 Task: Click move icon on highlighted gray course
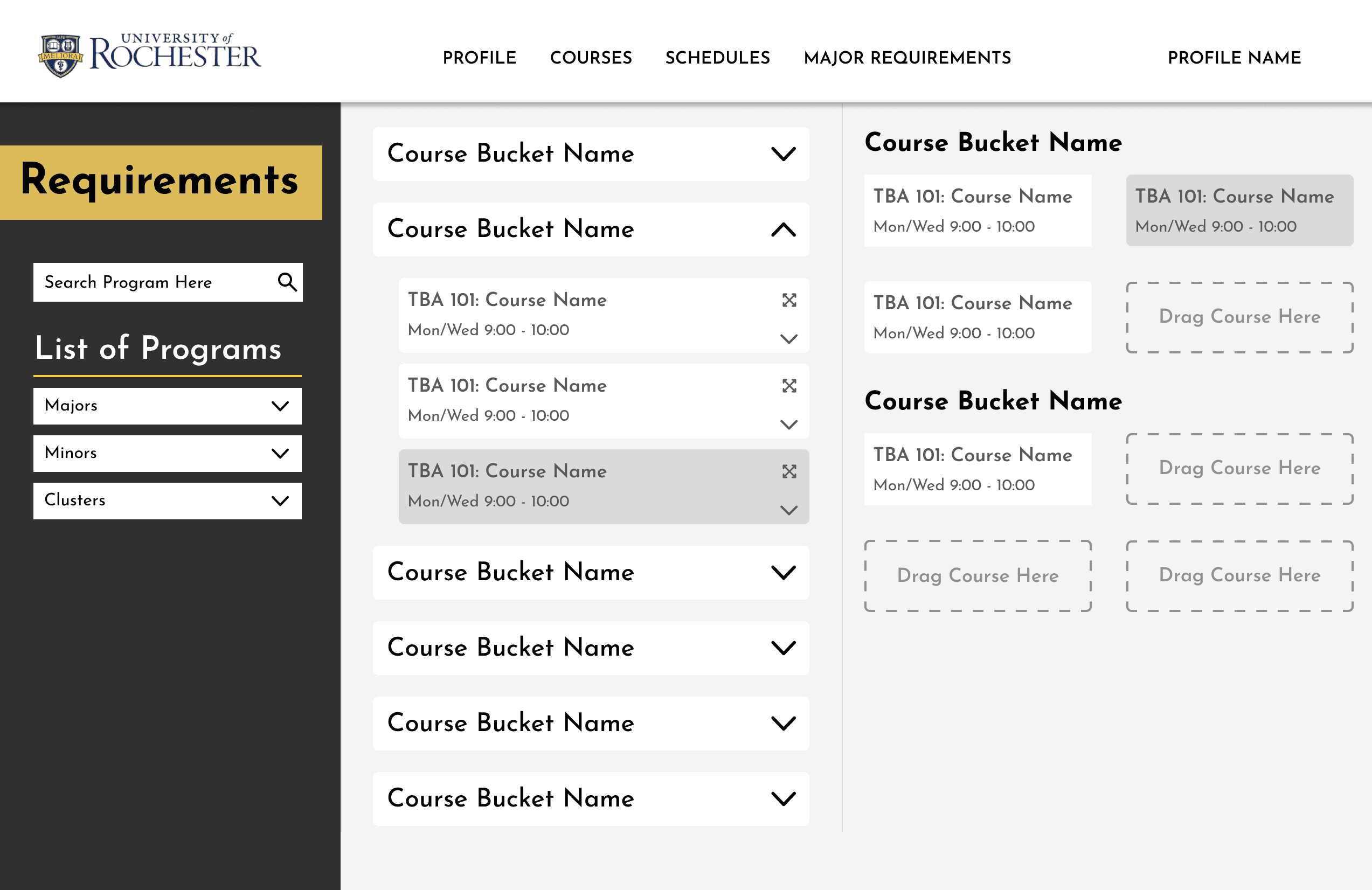click(x=788, y=471)
